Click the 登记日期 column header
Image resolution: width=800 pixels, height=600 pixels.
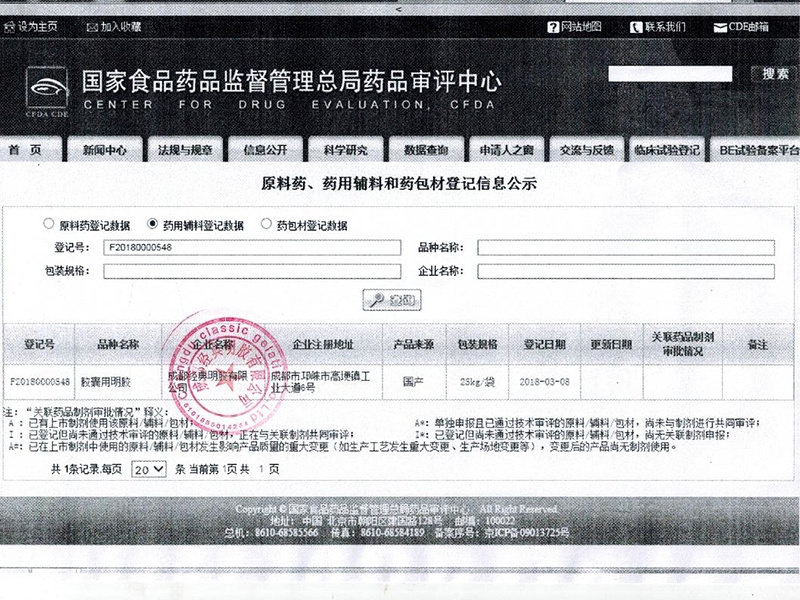click(544, 344)
